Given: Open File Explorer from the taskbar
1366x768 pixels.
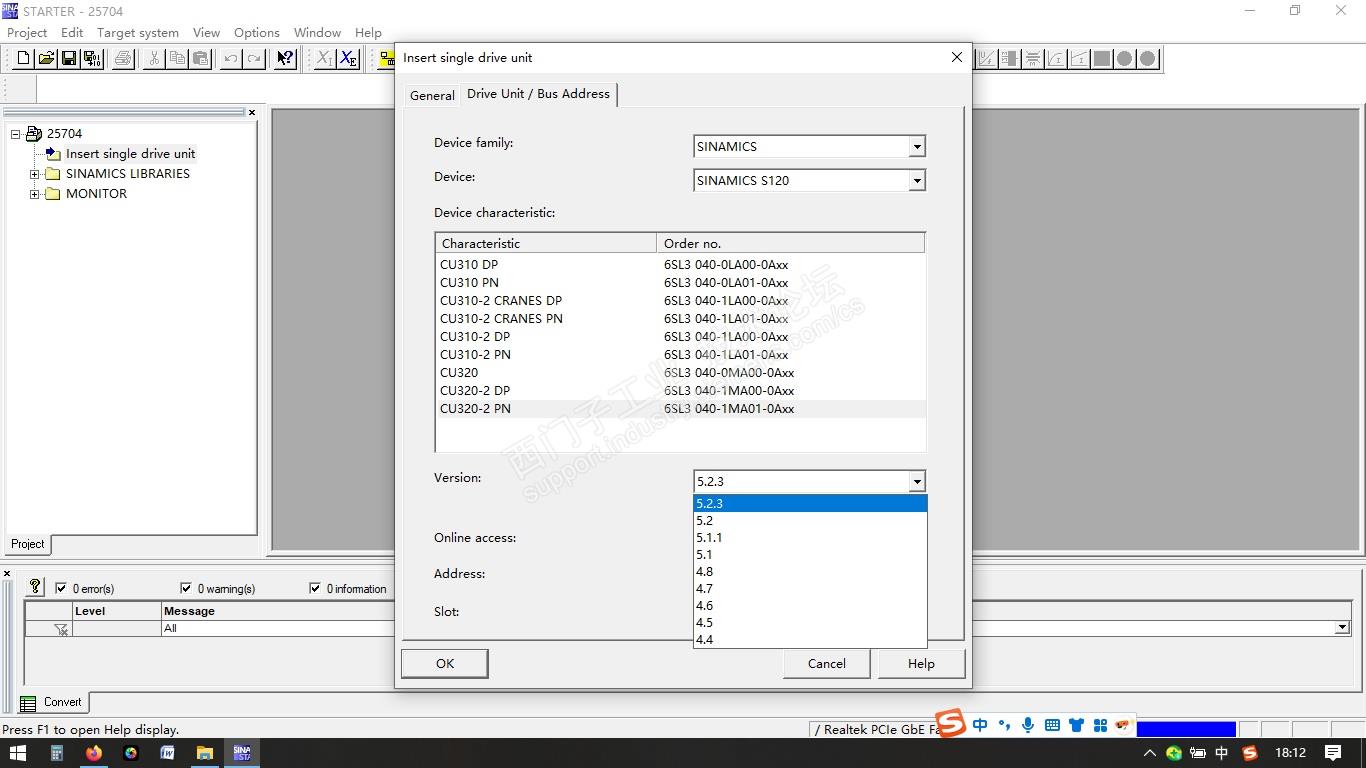Looking at the screenshot, I should point(205,753).
